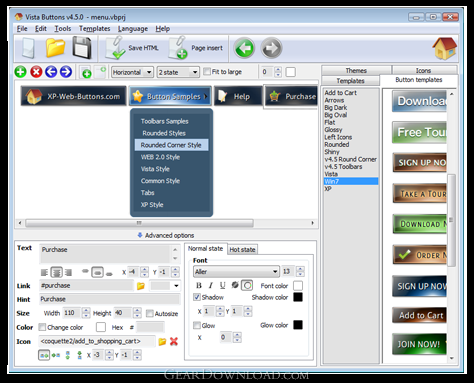Viewport: 474px width, 383px height.
Task: Open the 2 state dropdown
Action: [178, 72]
